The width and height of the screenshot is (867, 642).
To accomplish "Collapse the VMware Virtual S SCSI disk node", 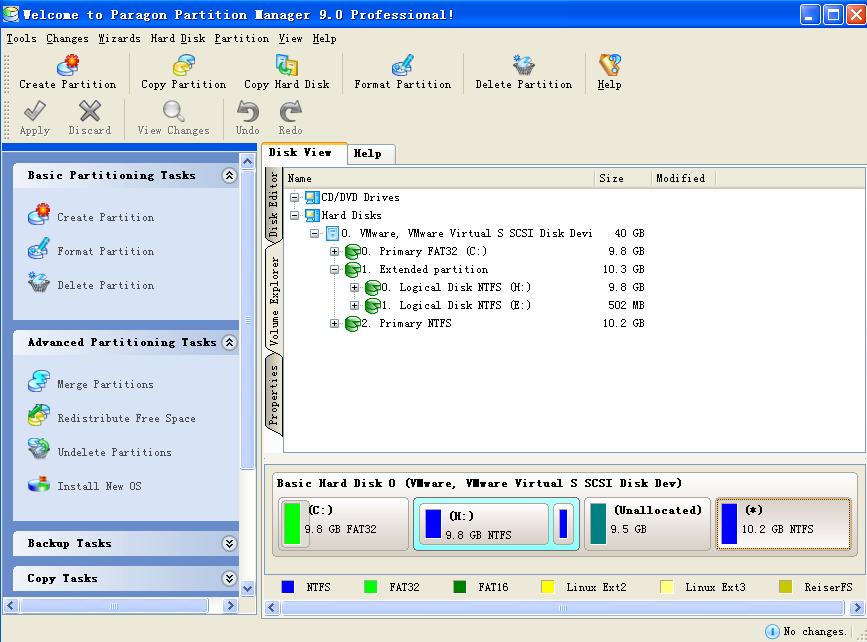I will pos(314,233).
